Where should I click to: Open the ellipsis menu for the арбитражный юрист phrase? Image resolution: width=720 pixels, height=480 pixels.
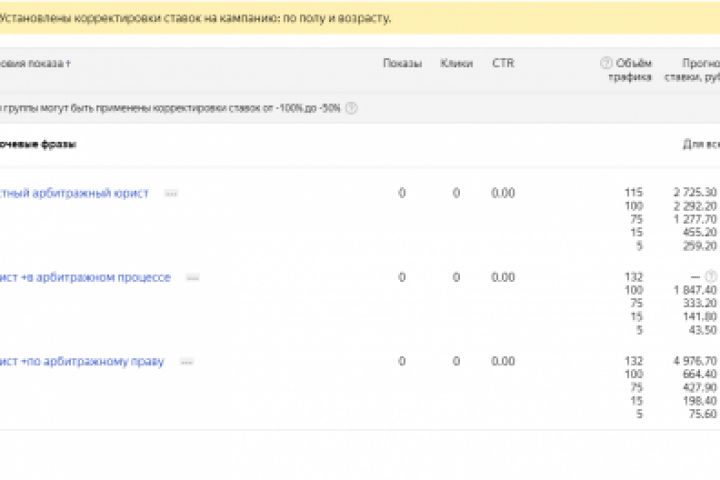(x=171, y=194)
